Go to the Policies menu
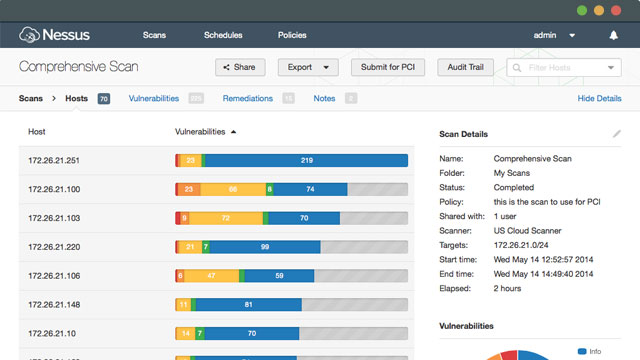Viewport: 640px width, 360px height. (292, 35)
